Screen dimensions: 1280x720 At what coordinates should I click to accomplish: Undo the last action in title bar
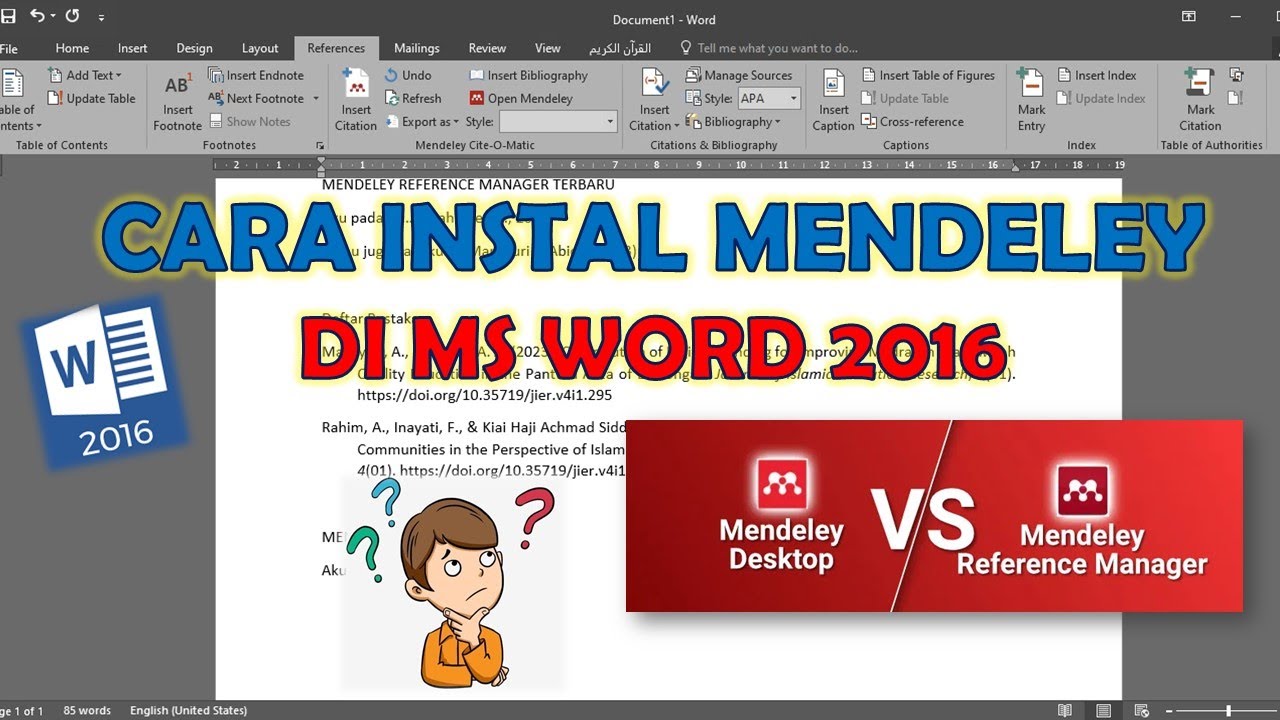click(x=37, y=16)
